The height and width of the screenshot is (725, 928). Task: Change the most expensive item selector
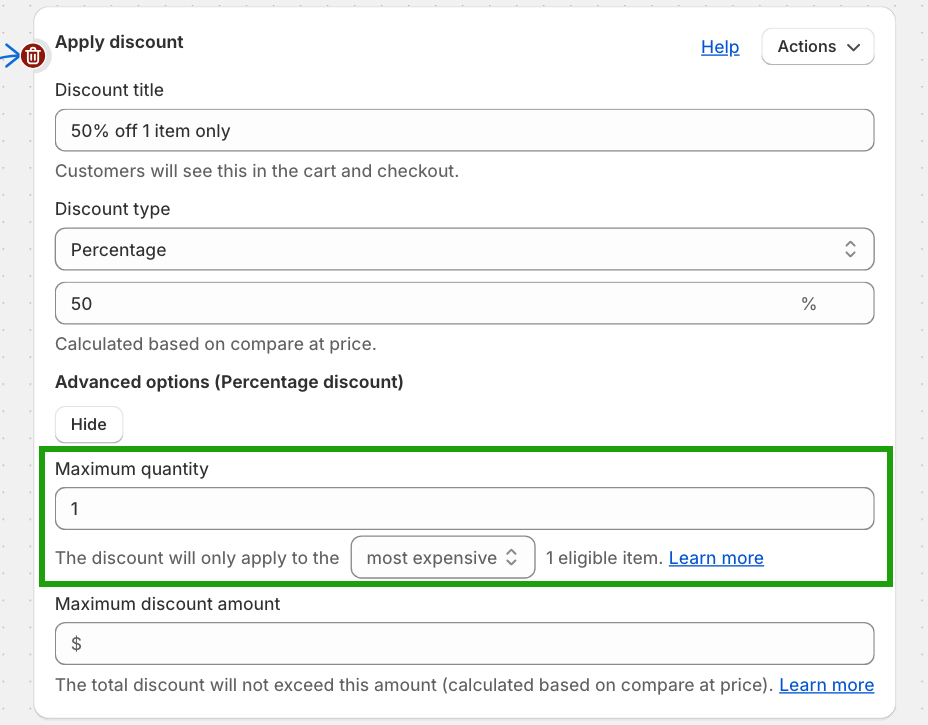click(442, 557)
